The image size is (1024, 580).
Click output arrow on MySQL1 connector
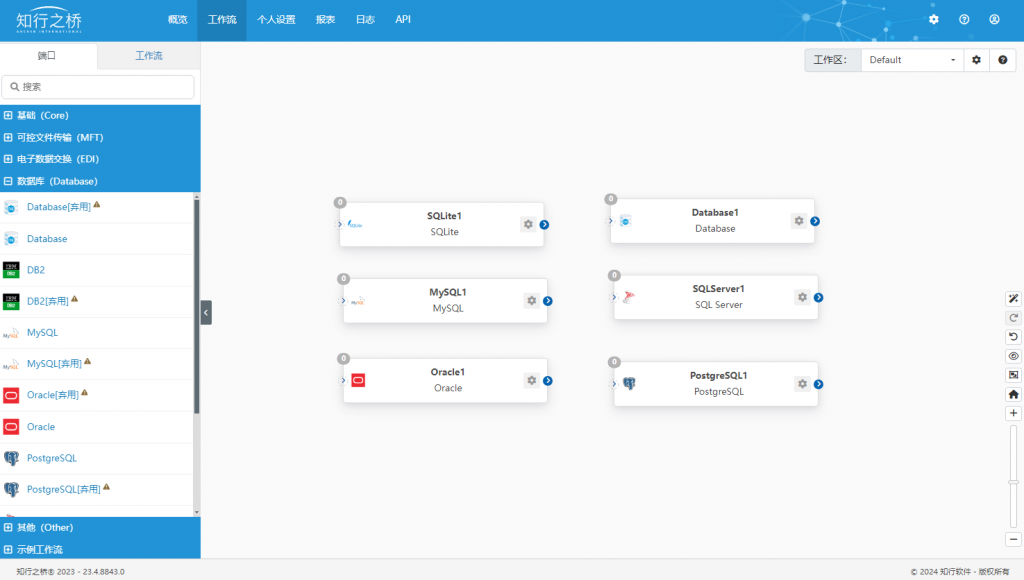(x=548, y=301)
